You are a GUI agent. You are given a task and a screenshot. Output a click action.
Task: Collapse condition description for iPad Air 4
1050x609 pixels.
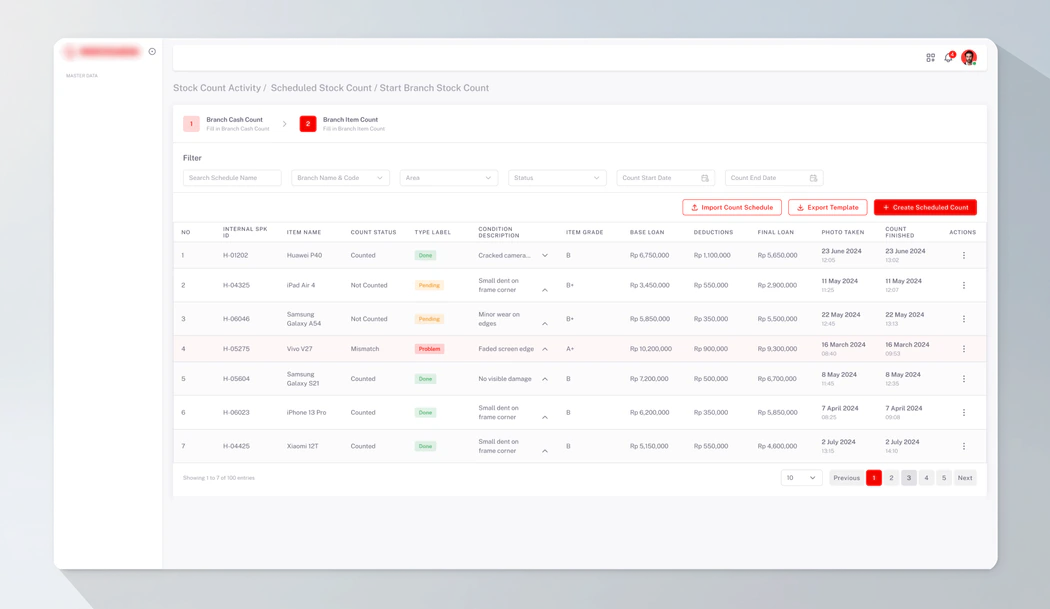[544, 290]
